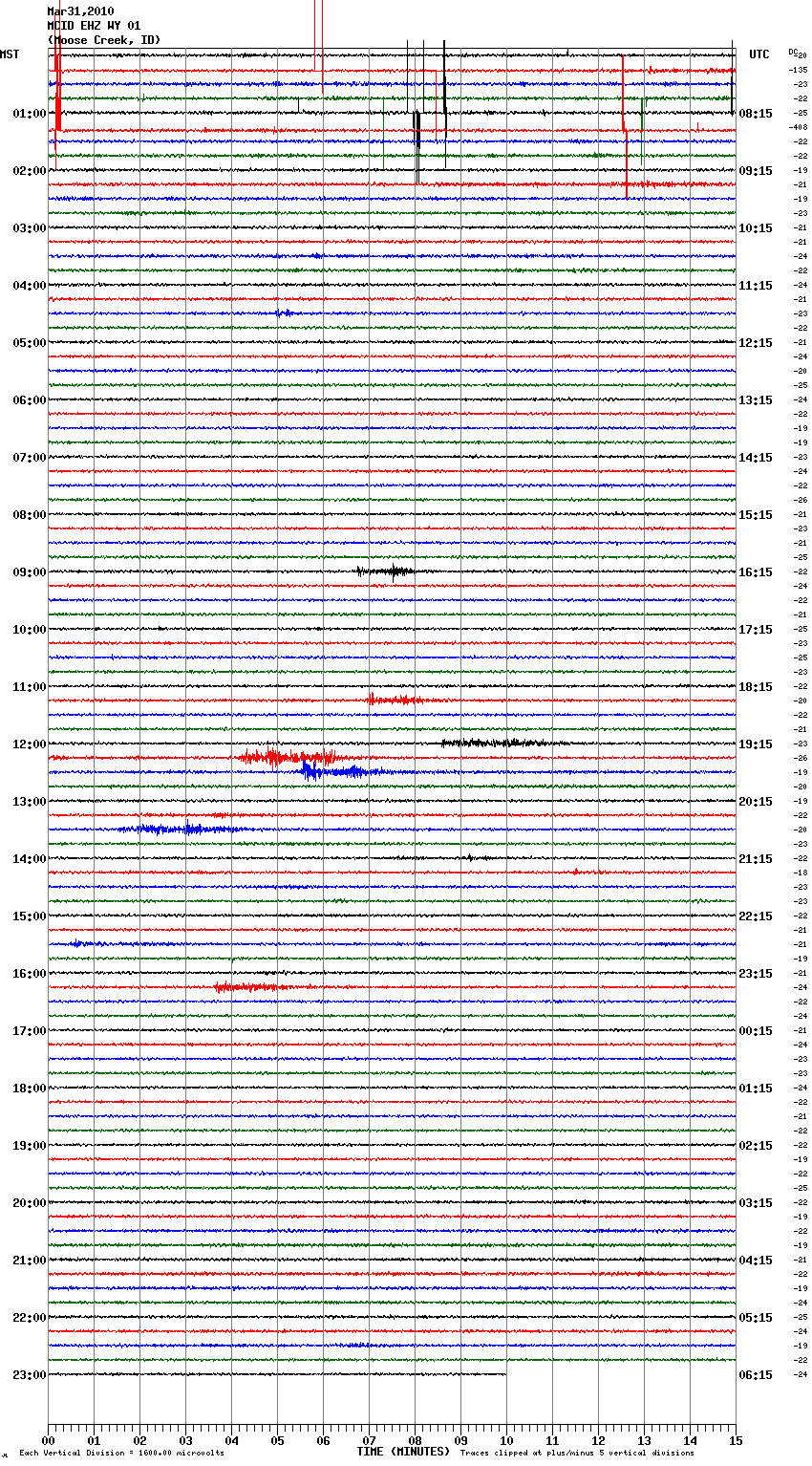Click the station code "MOID EHZ WY 01"
The image size is (812, 1466).
(94, 26)
